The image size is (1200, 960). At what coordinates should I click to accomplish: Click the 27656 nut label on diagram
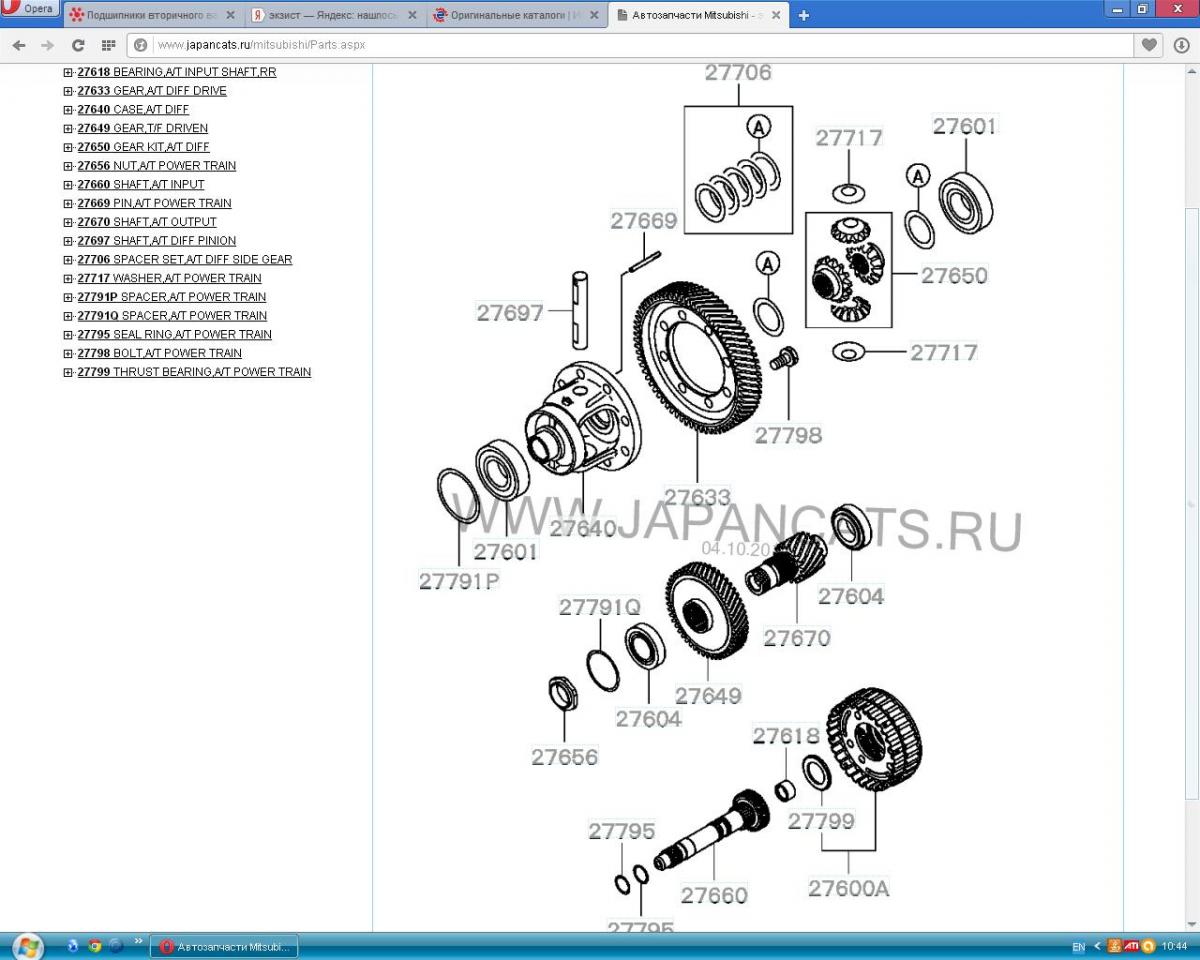[565, 757]
